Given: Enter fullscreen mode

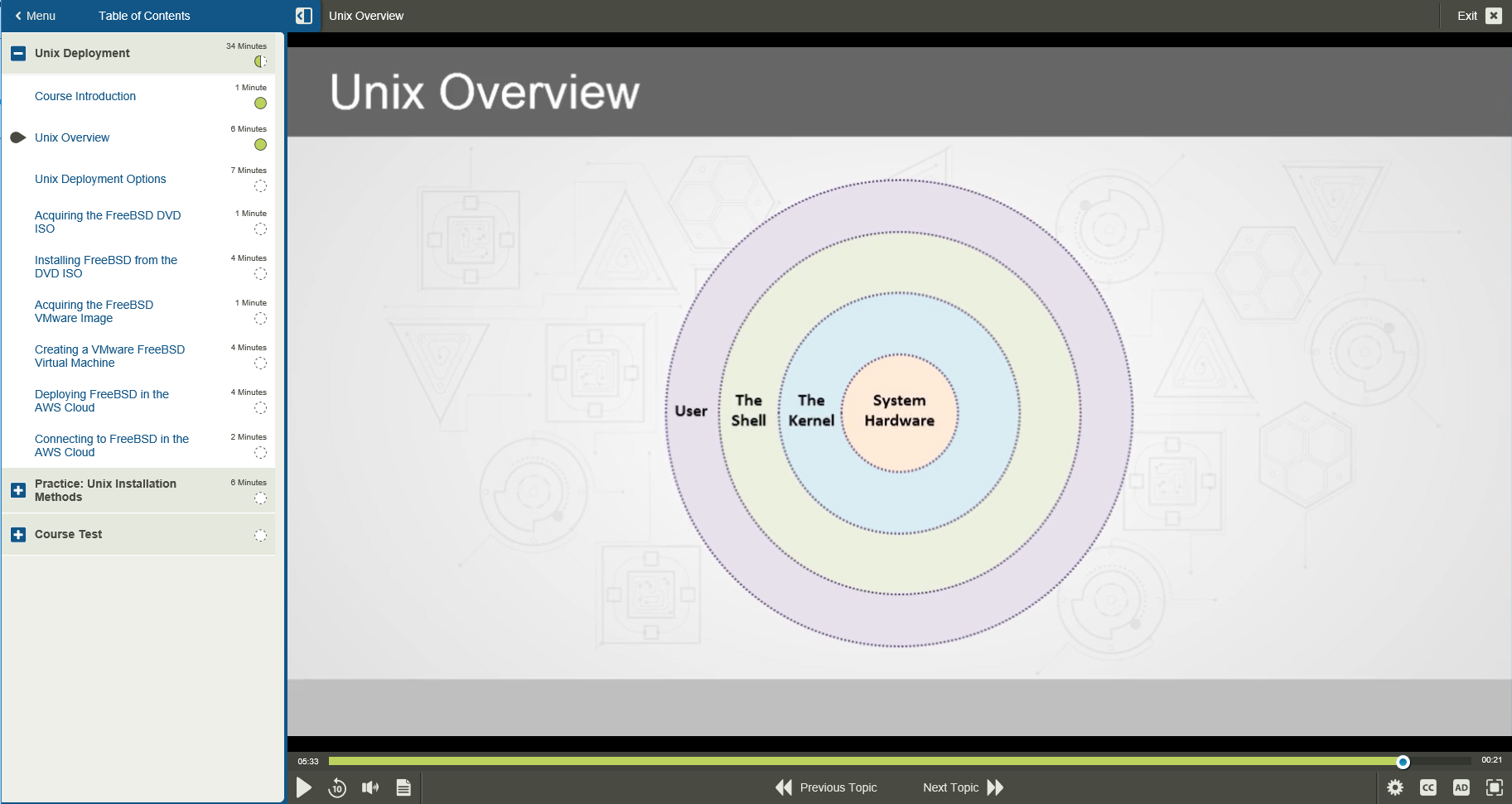Looking at the screenshot, I should click(x=1495, y=787).
